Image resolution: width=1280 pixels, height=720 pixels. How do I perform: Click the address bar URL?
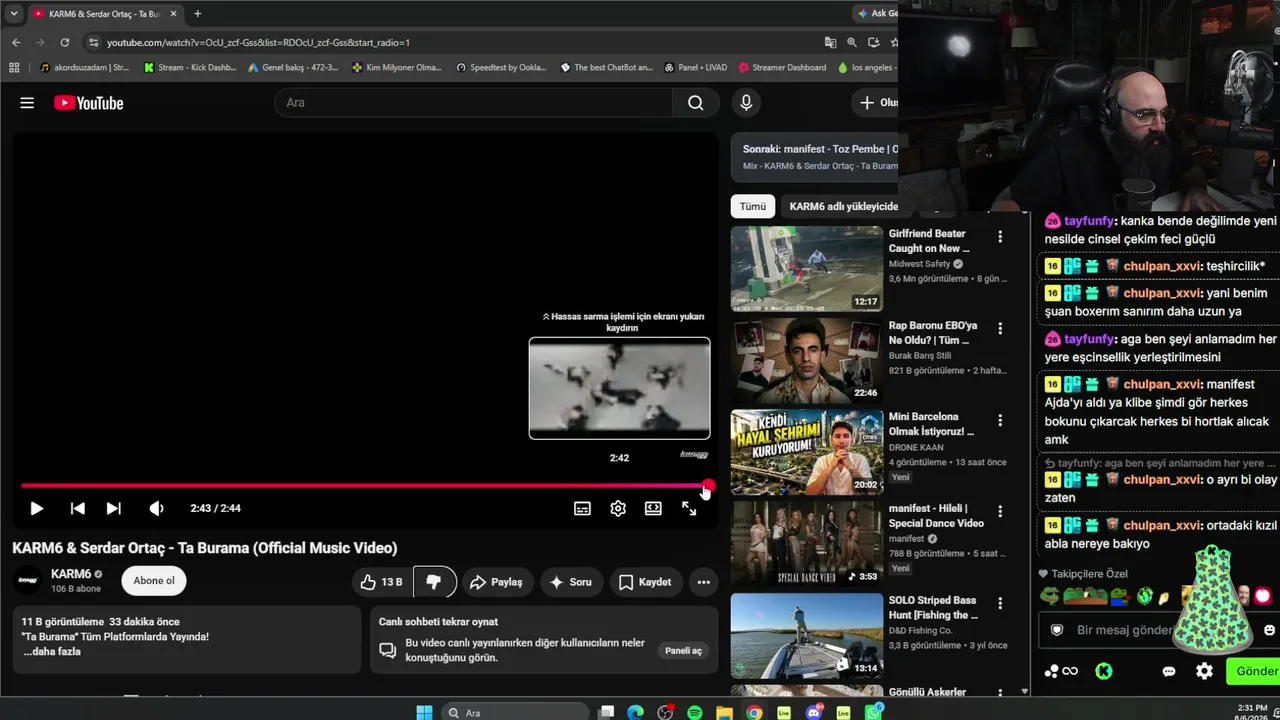(x=258, y=43)
